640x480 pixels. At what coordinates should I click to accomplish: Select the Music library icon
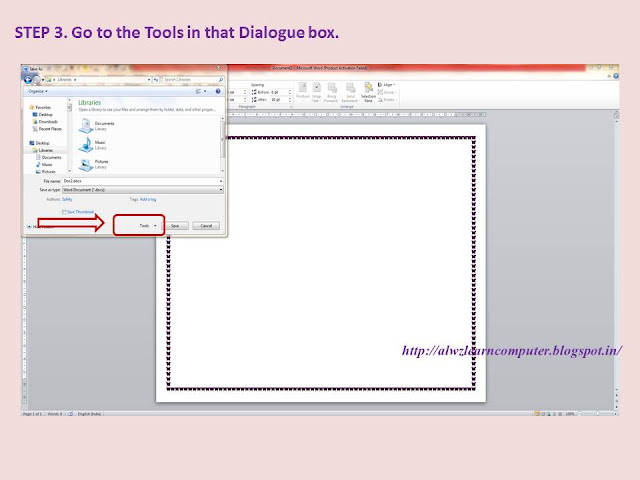click(86, 145)
